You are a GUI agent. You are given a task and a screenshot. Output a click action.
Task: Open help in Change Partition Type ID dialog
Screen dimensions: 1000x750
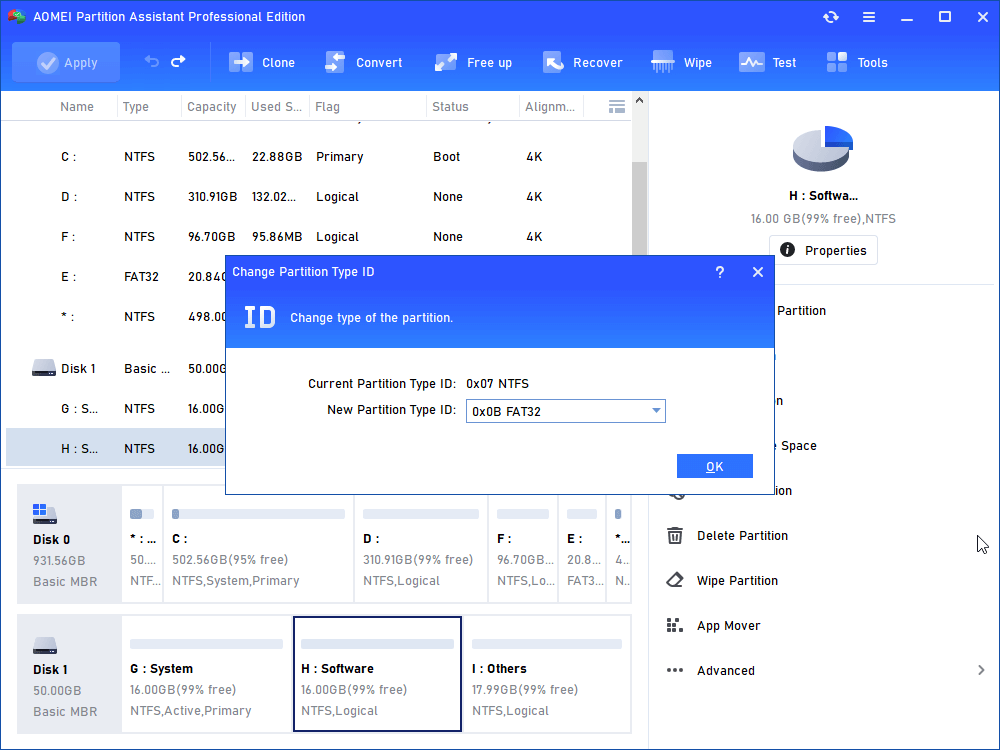click(x=719, y=272)
